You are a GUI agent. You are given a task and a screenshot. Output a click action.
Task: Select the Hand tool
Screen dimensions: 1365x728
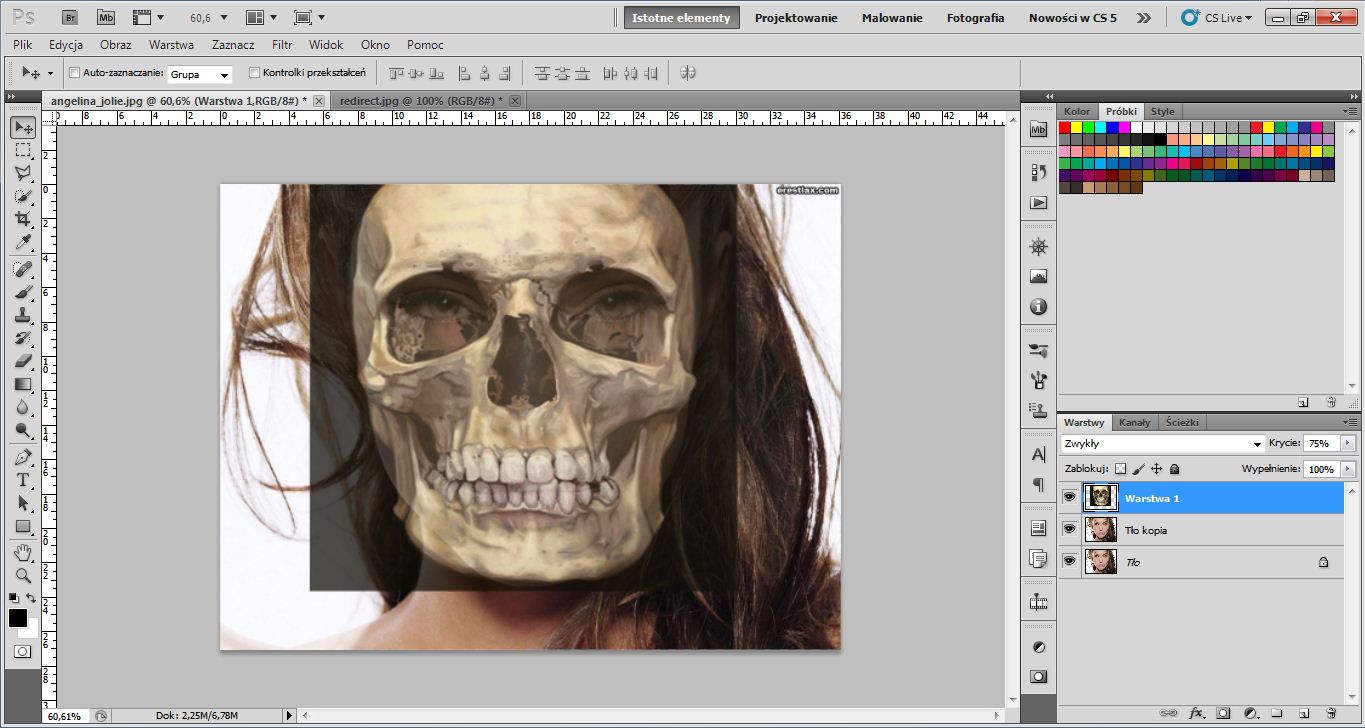22,553
